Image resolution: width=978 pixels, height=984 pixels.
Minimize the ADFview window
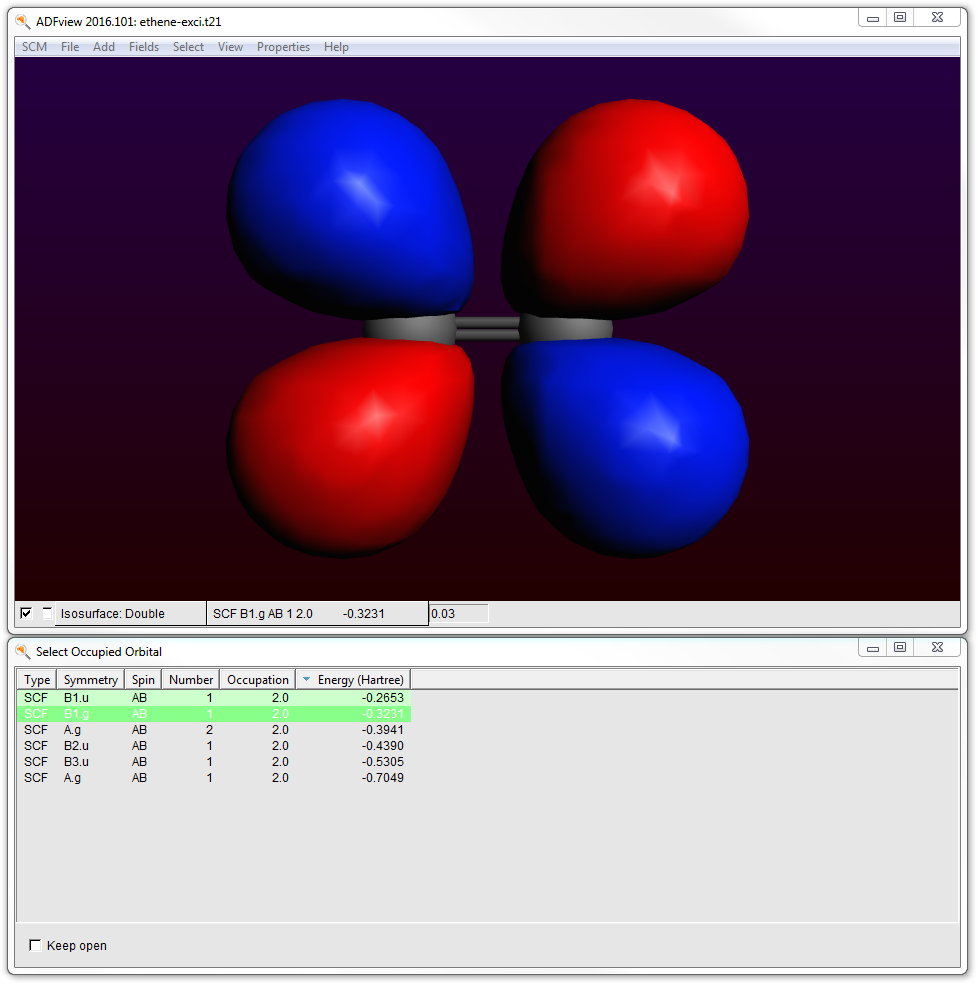click(873, 18)
